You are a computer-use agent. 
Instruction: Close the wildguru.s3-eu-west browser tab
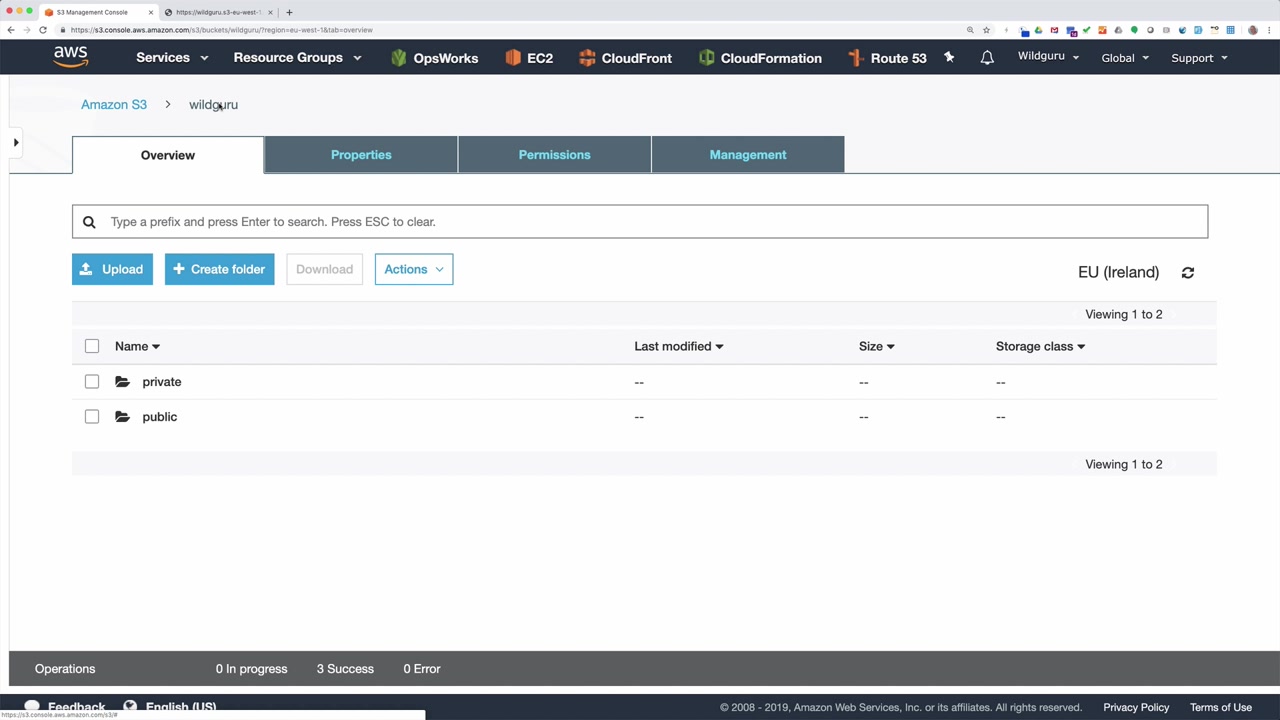270,12
